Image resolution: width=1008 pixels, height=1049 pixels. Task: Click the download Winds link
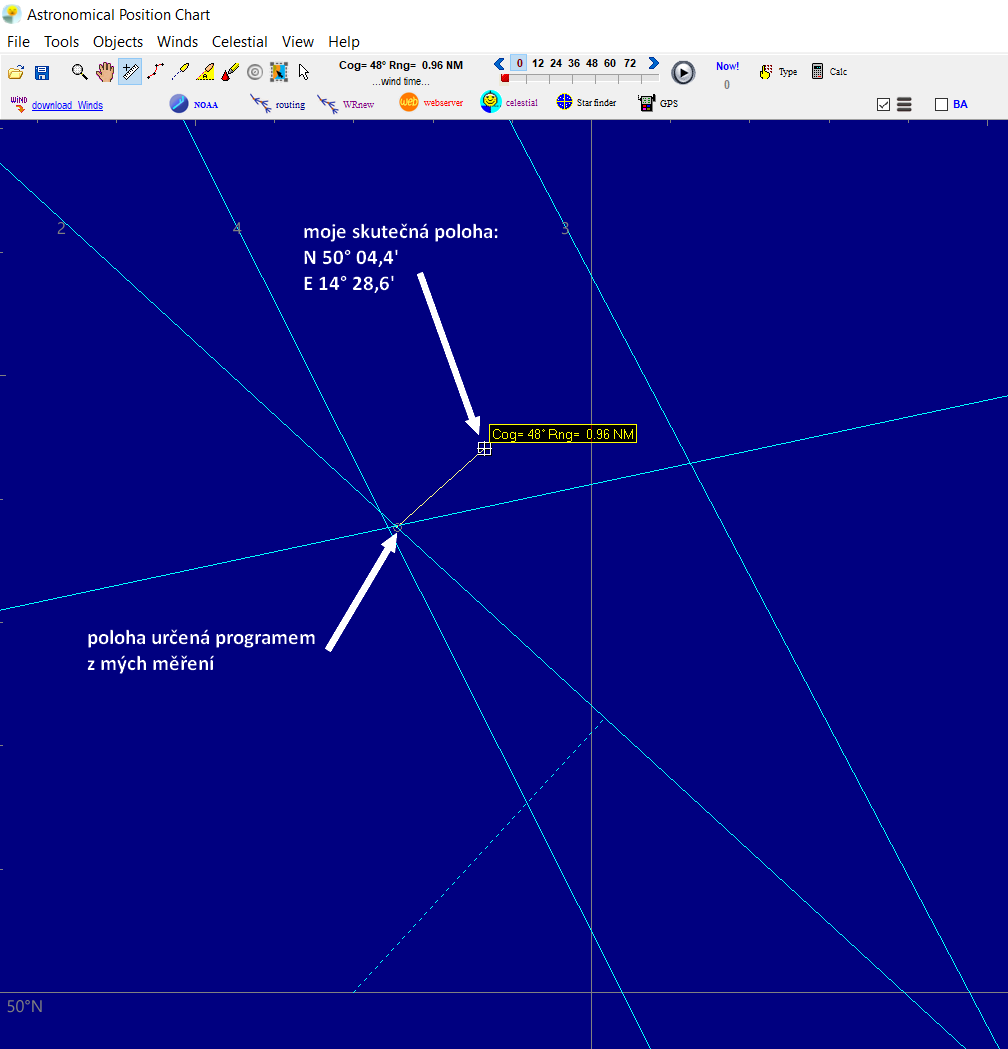coord(66,105)
